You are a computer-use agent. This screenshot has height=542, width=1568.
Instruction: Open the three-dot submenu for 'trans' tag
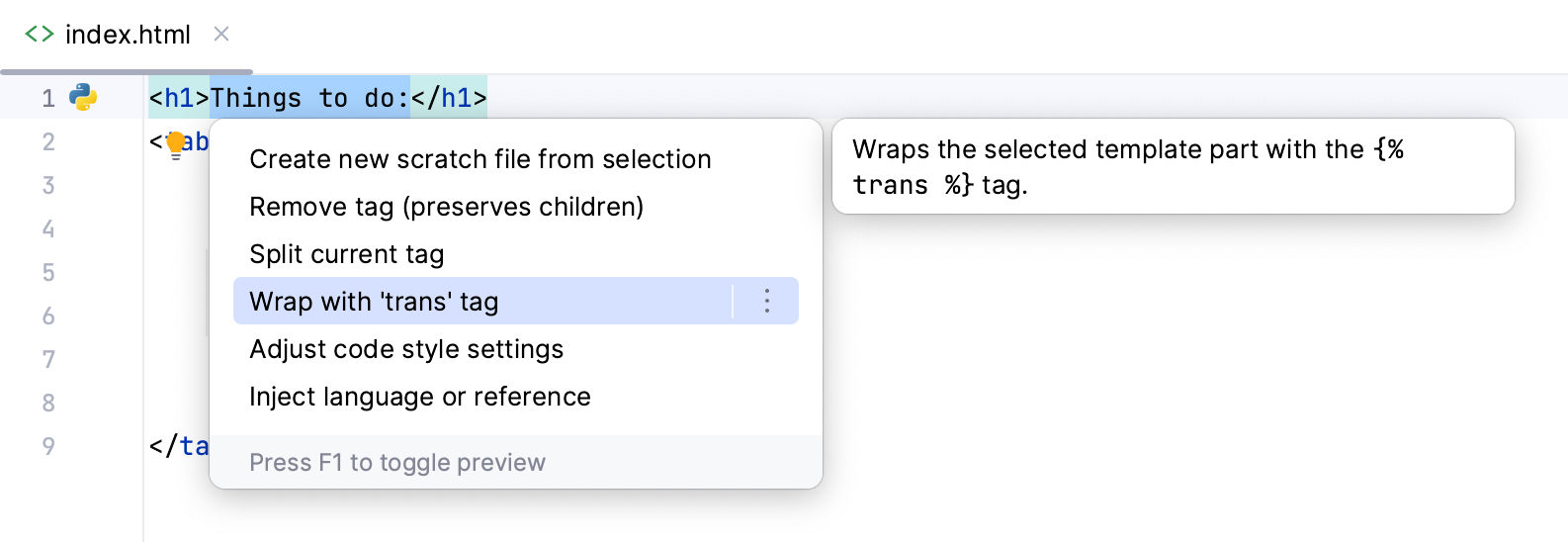[x=766, y=301]
